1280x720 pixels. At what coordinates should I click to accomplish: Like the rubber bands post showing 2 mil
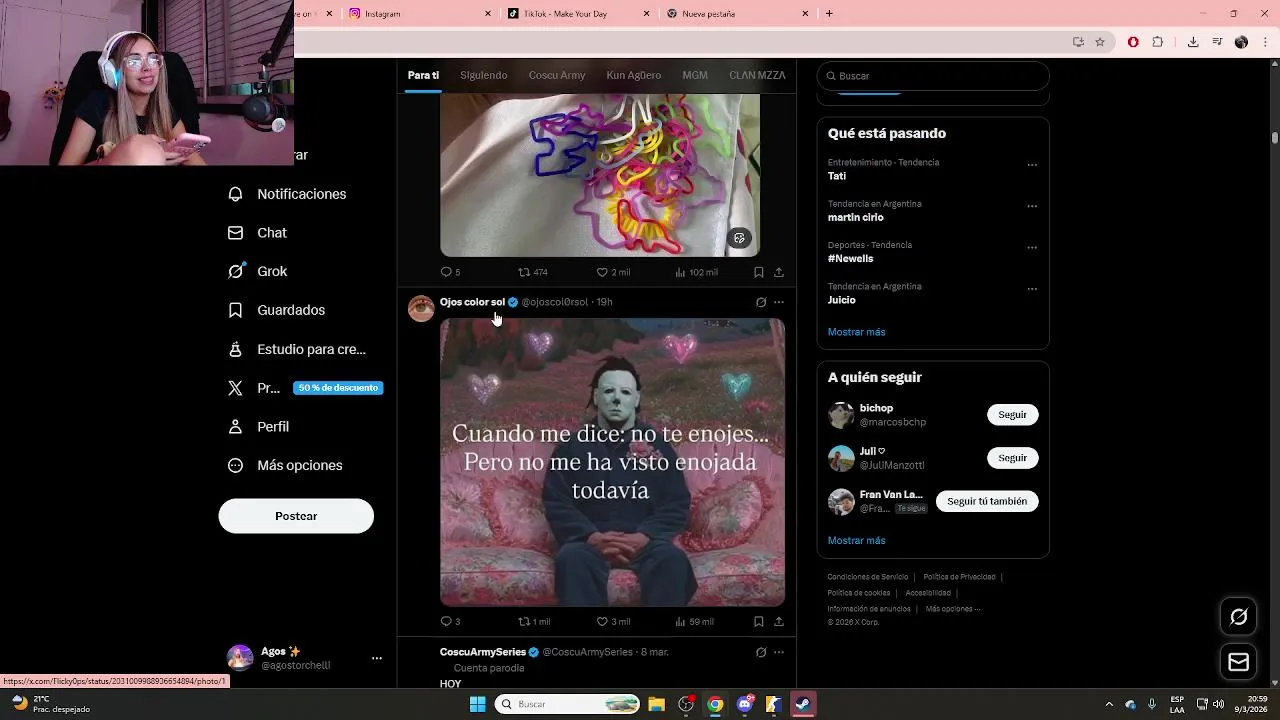(x=602, y=272)
